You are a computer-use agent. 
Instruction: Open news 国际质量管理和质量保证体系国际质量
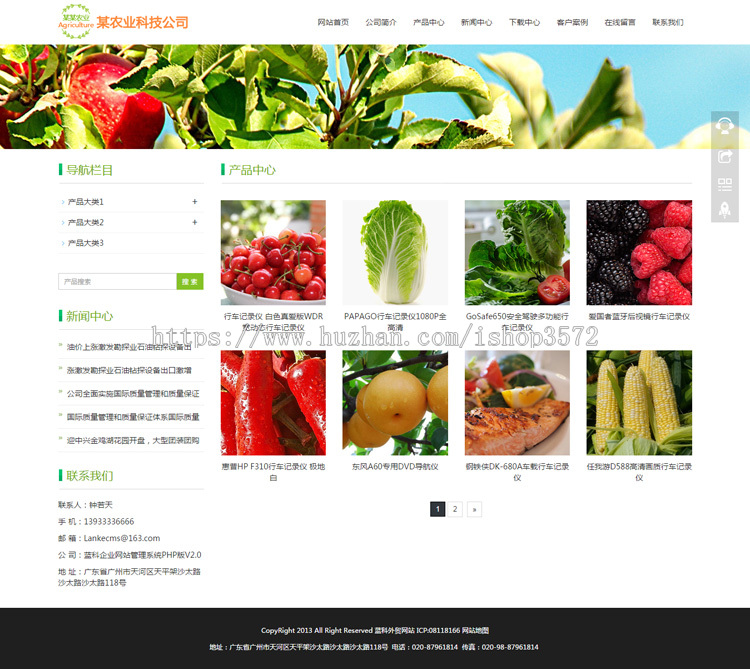pyautogui.click(x=133, y=417)
